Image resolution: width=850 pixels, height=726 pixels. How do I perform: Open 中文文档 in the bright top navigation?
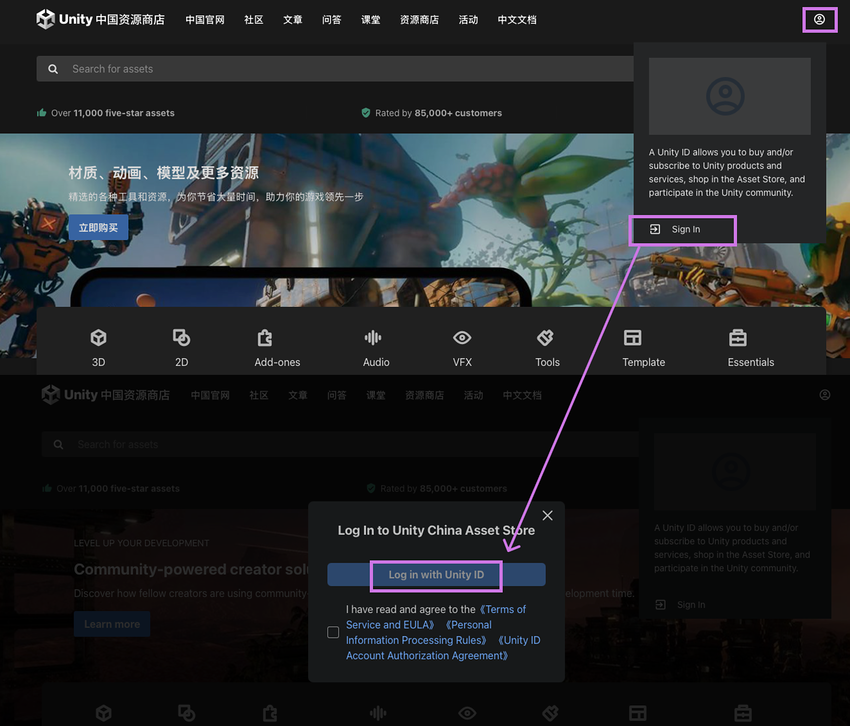click(517, 20)
